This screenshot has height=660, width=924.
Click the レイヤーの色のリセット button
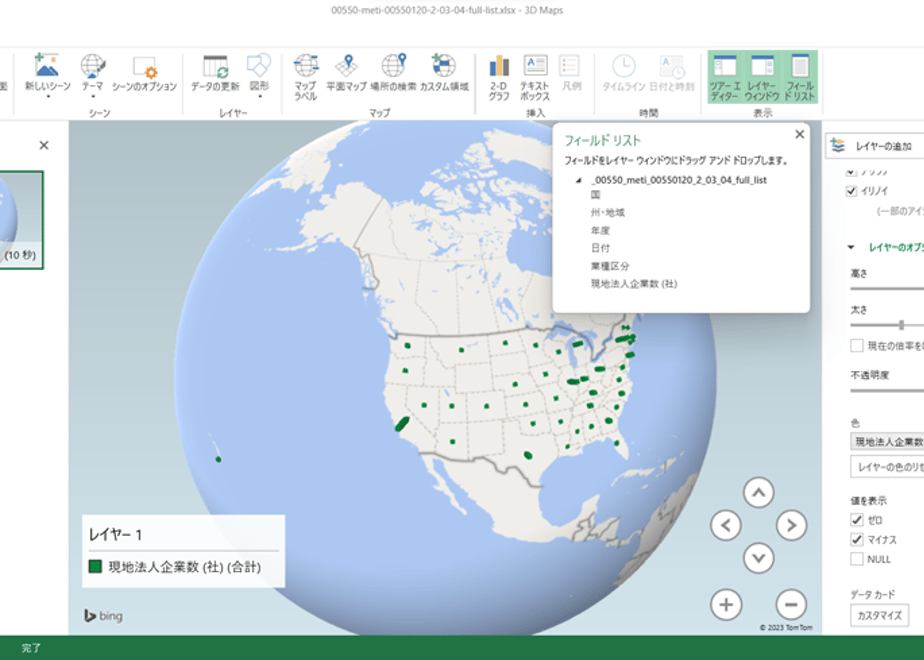tap(887, 467)
